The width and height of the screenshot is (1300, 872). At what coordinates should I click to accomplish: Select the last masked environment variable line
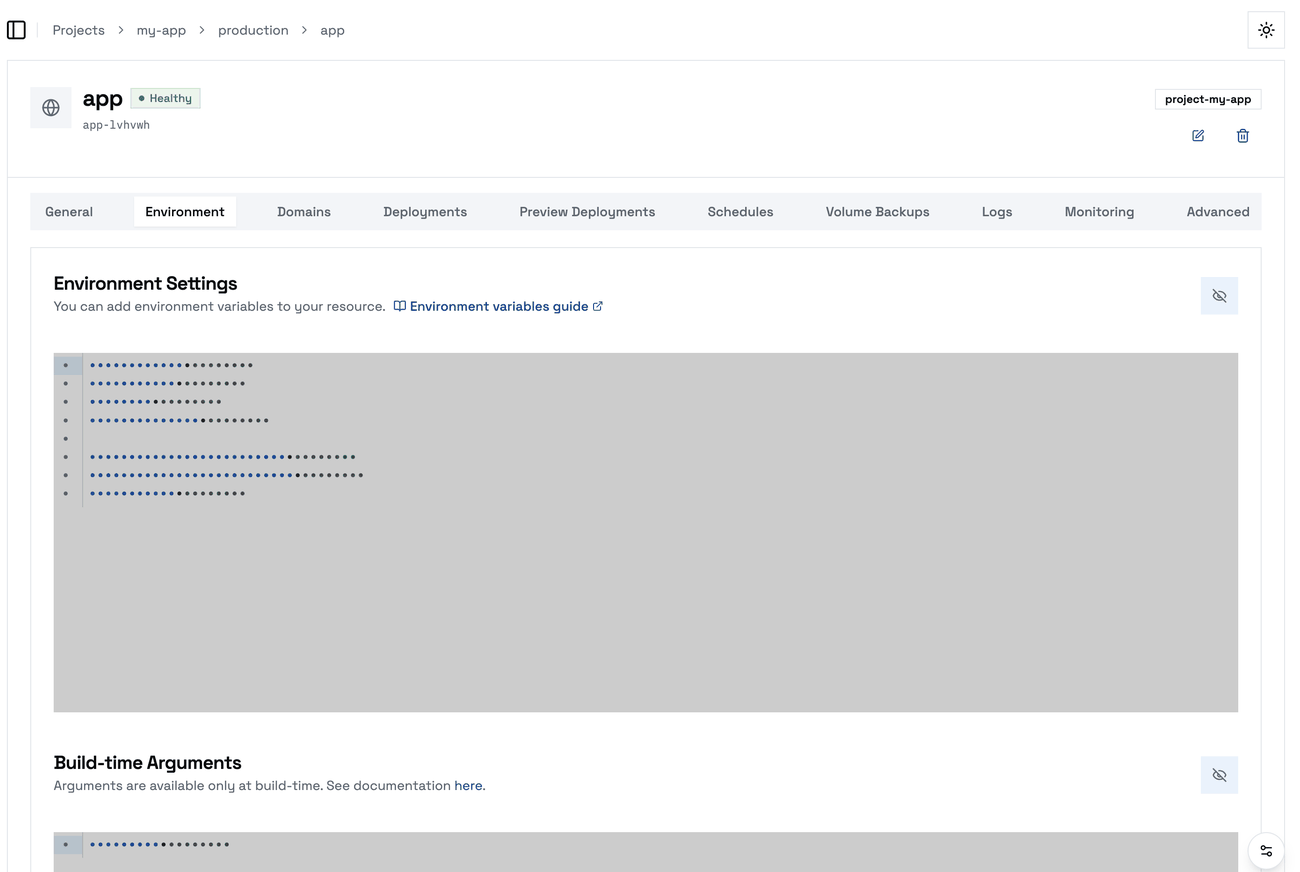pos(167,493)
